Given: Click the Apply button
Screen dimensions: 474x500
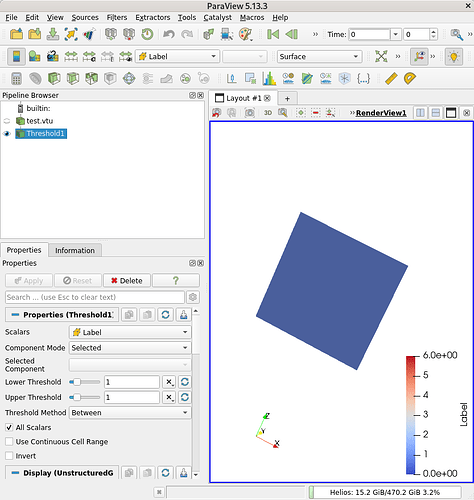Looking at the screenshot, I should coord(29,281).
